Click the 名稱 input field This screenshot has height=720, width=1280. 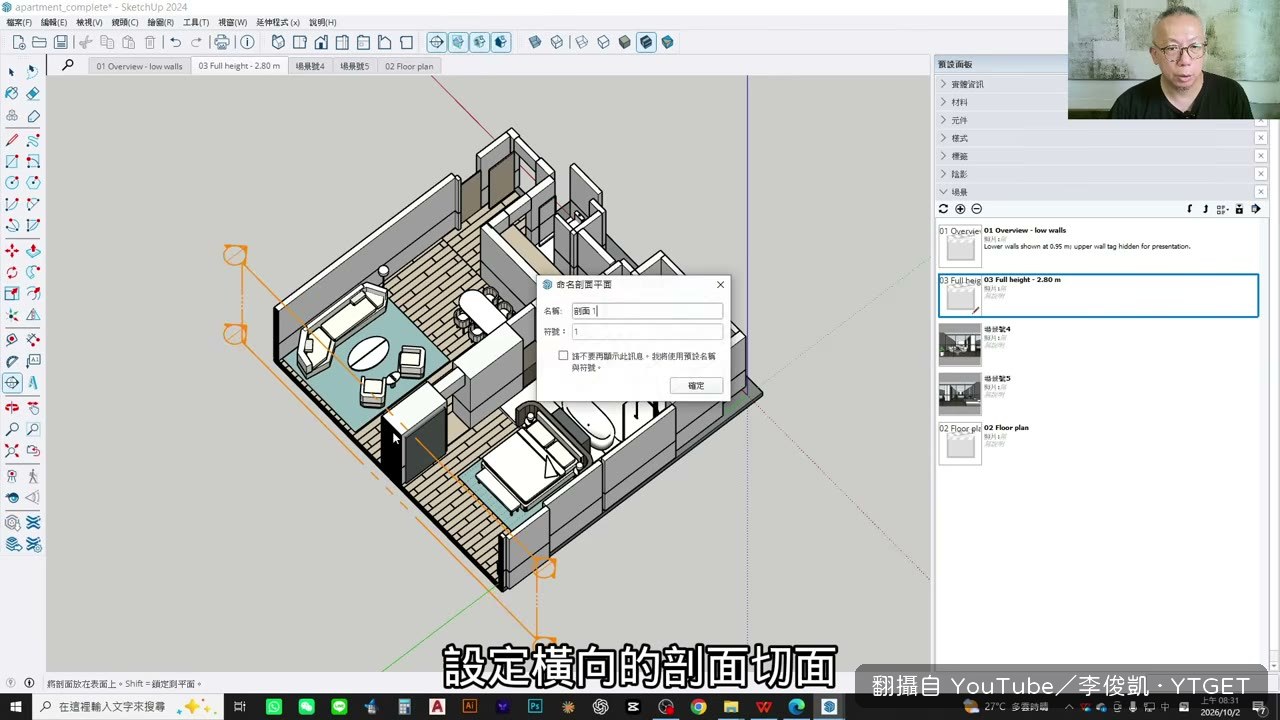tap(647, 311)
